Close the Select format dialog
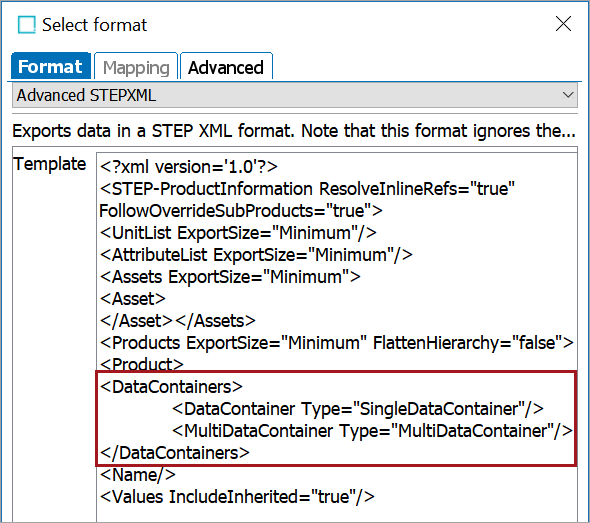This screenshot has height=523, width=590. click(x=563, y=24)
